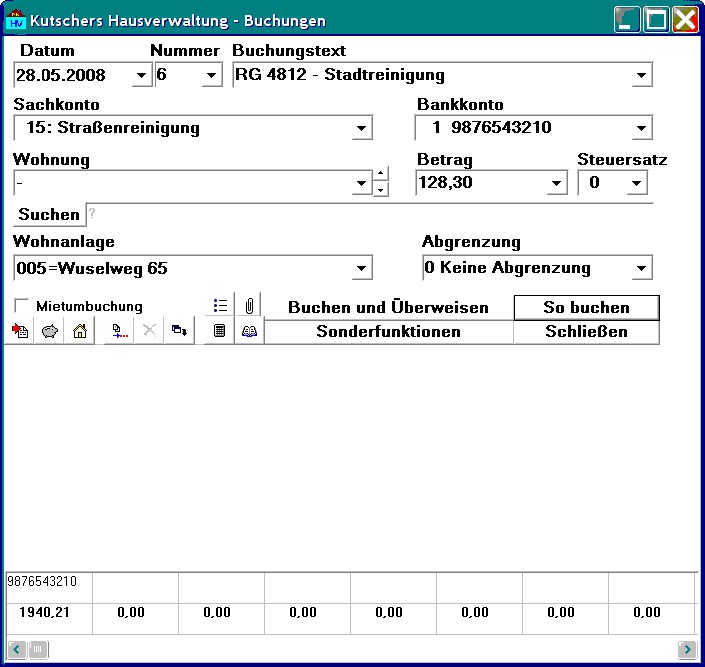Enable the Mietumbuchung checkbox
The width and height of the screenshot is (705, 667).
[x=21, y=306]
